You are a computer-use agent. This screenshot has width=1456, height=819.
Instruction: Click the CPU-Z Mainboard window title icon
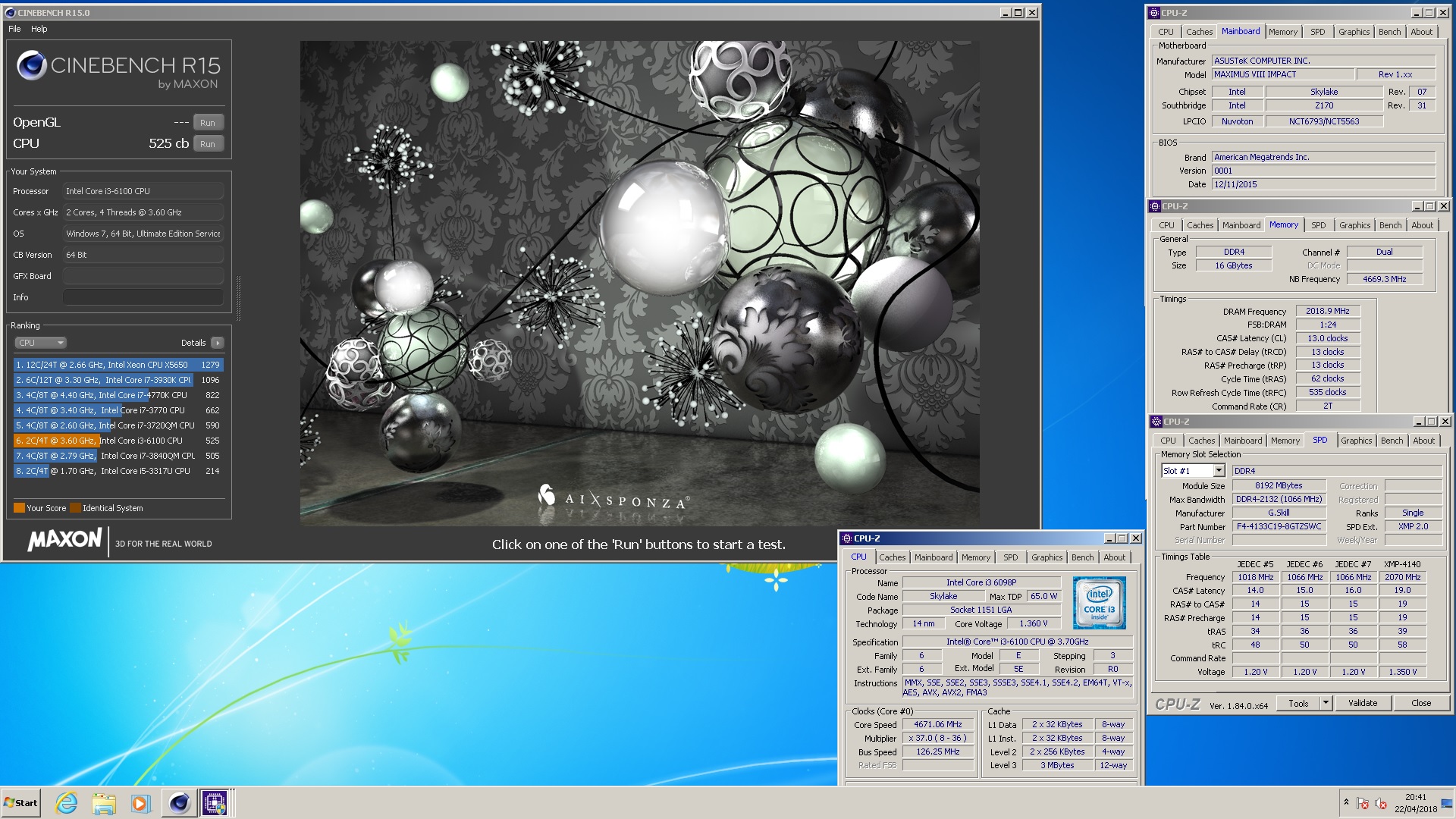pos(1154,13)
